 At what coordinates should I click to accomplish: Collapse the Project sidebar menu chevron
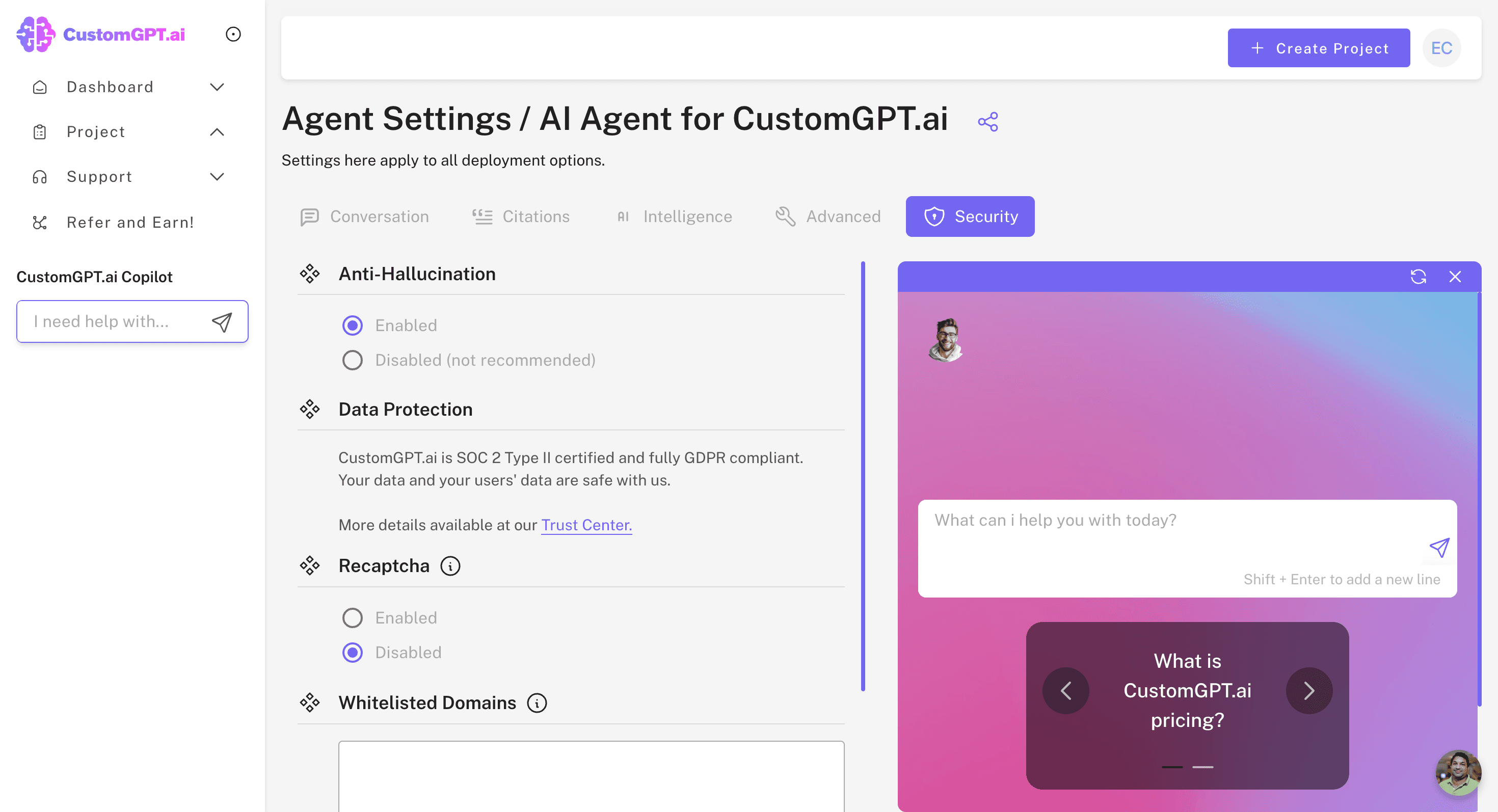[x=217, y=132]
